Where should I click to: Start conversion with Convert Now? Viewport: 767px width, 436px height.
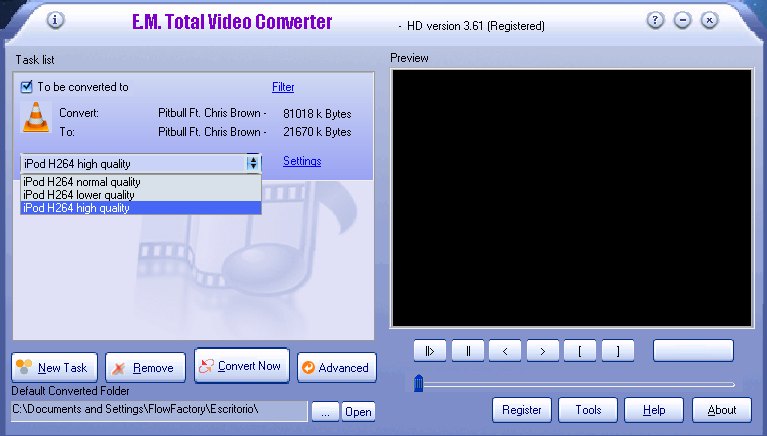[242, 366]
